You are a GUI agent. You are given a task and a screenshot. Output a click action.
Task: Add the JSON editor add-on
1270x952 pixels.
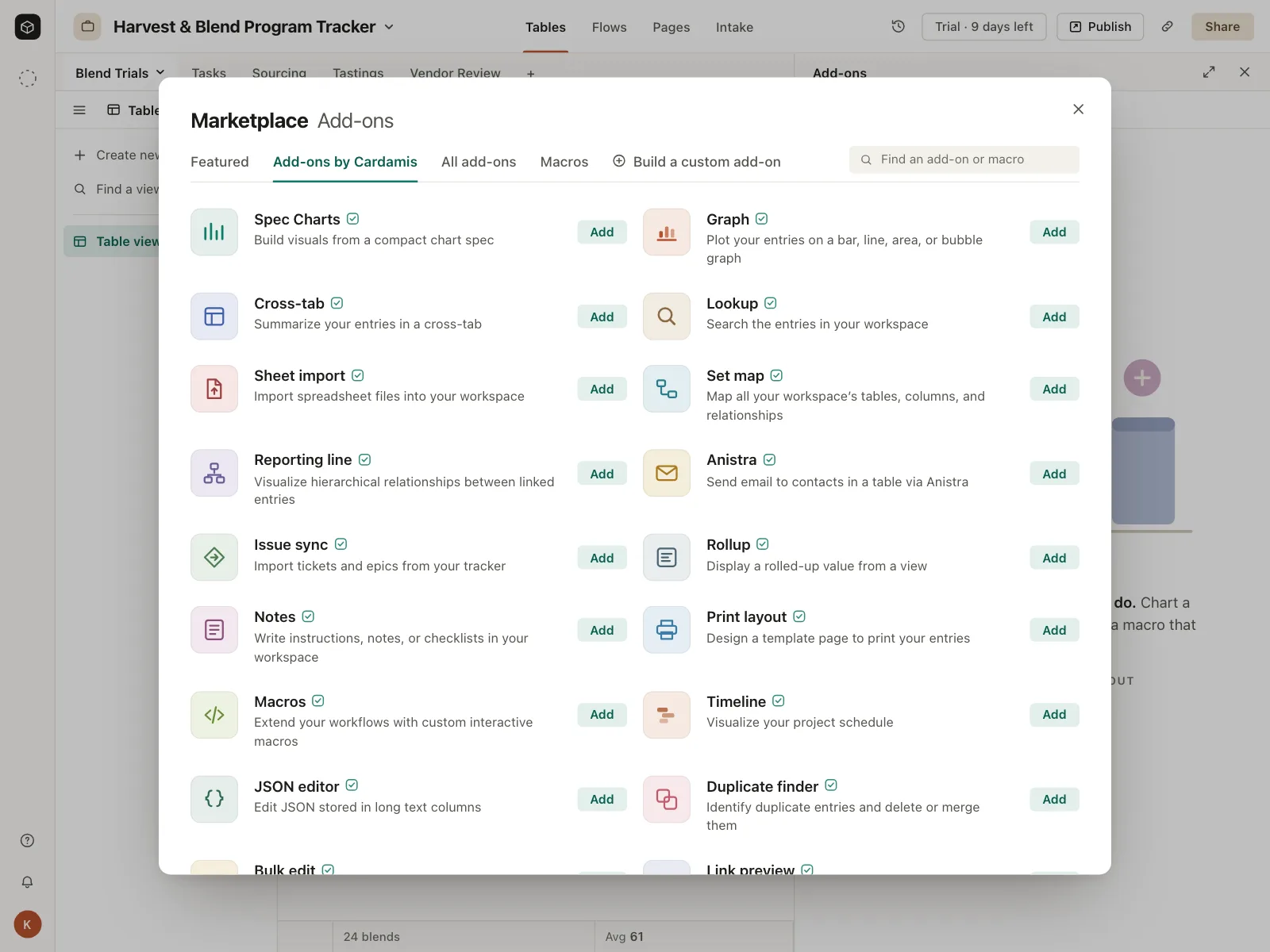coord(602,799)
